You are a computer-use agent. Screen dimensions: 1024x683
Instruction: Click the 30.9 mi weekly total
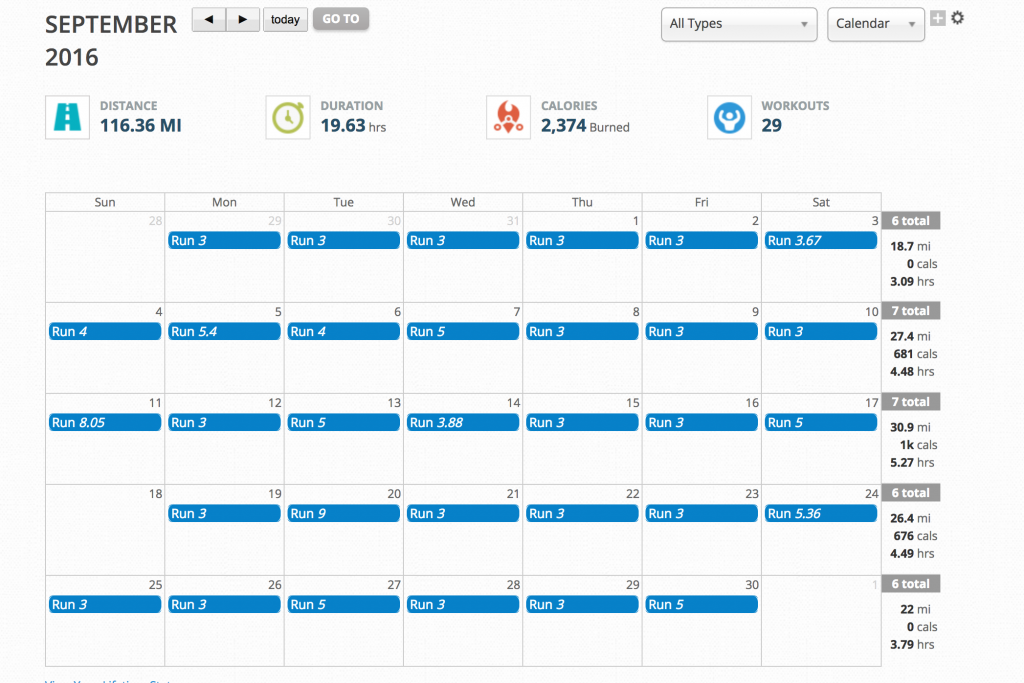click(x=910, y=427)
